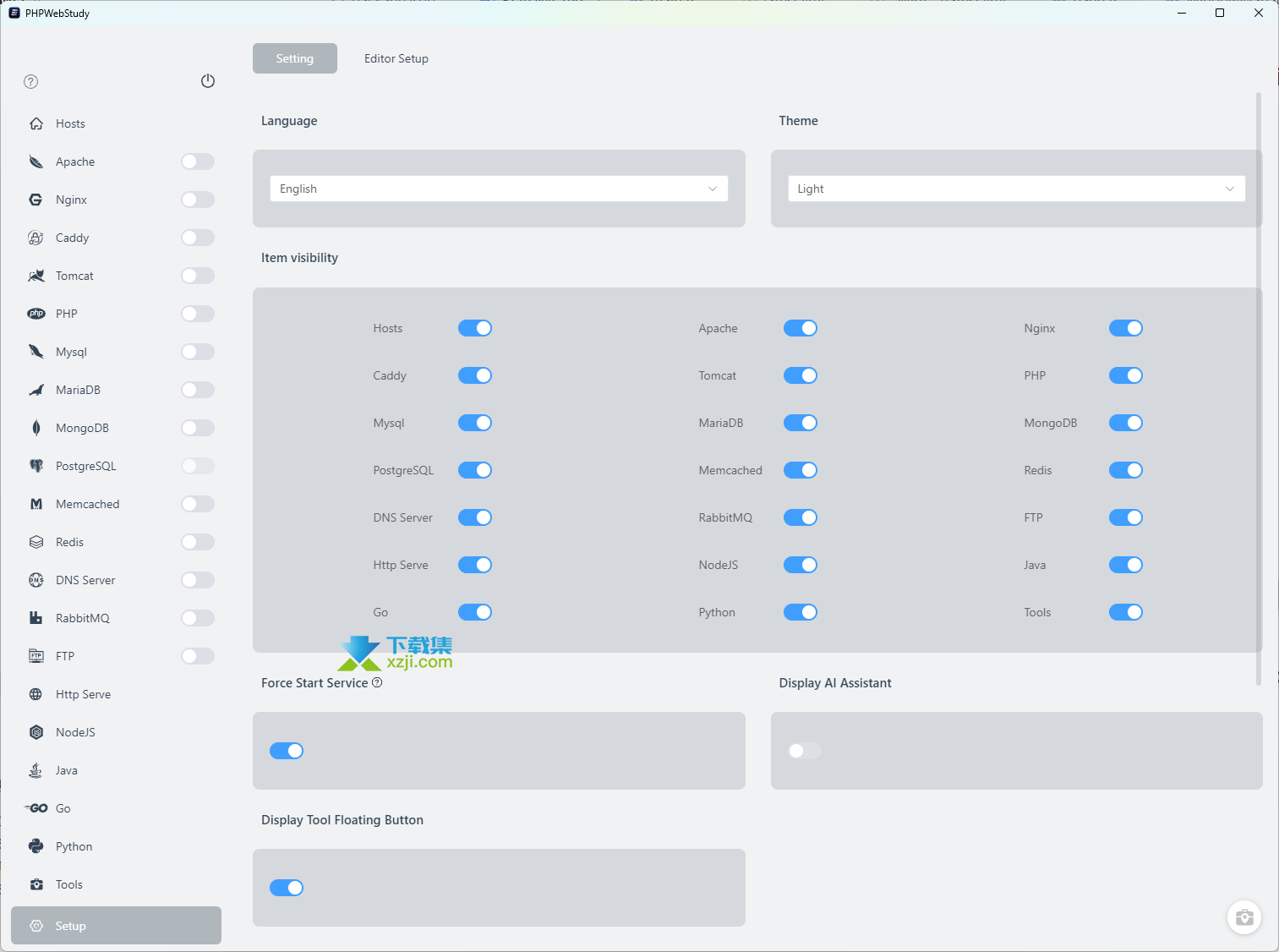The width and height of the screenshot is (1279, 952).
Task: Toggle Redis item visibility switch
Action: click(1126, 470)
